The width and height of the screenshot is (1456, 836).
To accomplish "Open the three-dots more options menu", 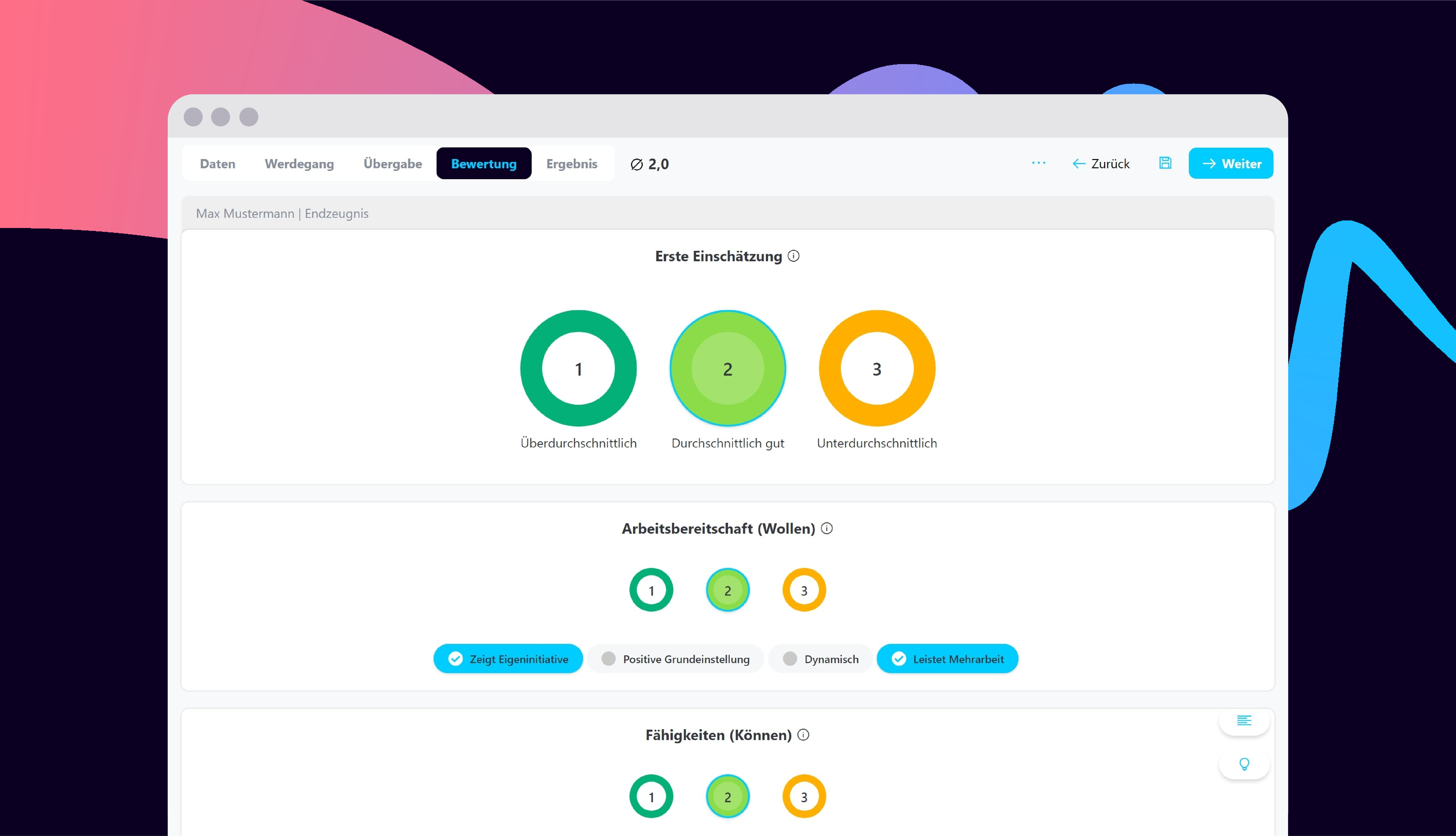I will [x=1038, y=163].
